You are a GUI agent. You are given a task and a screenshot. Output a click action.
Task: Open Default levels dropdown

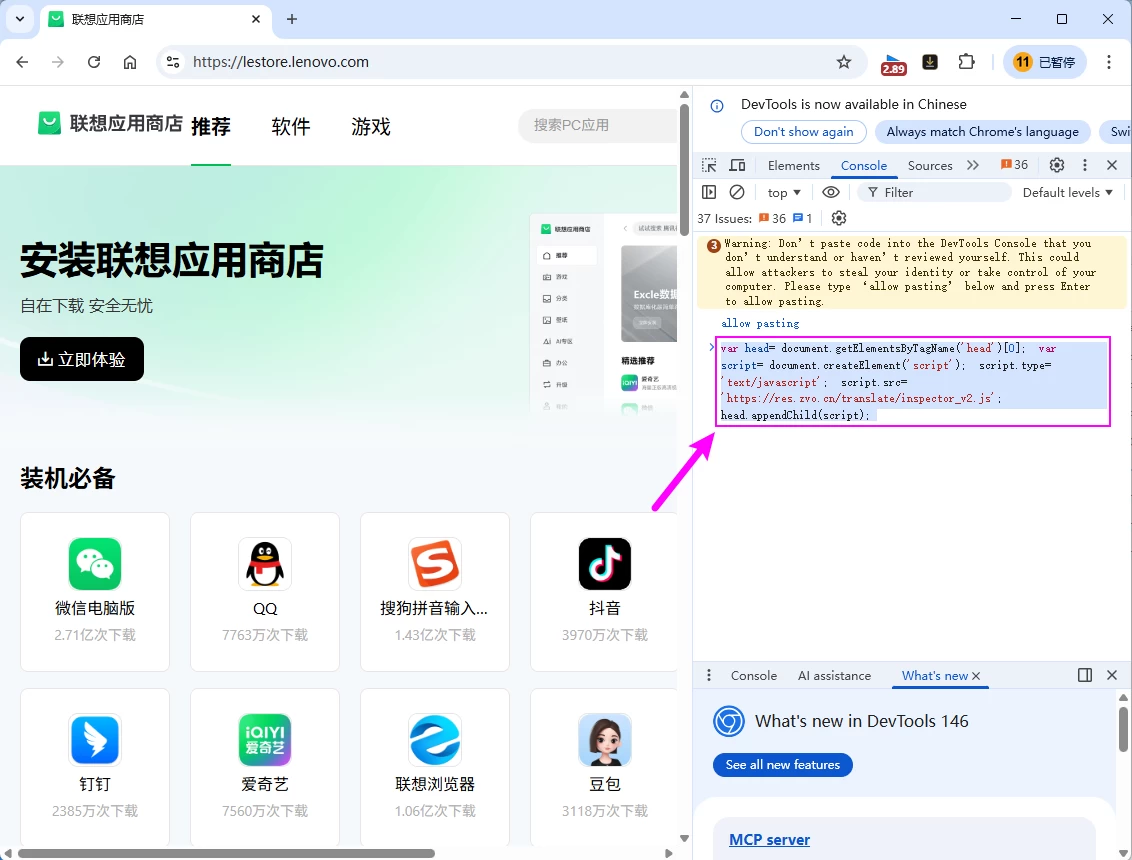1067,193
